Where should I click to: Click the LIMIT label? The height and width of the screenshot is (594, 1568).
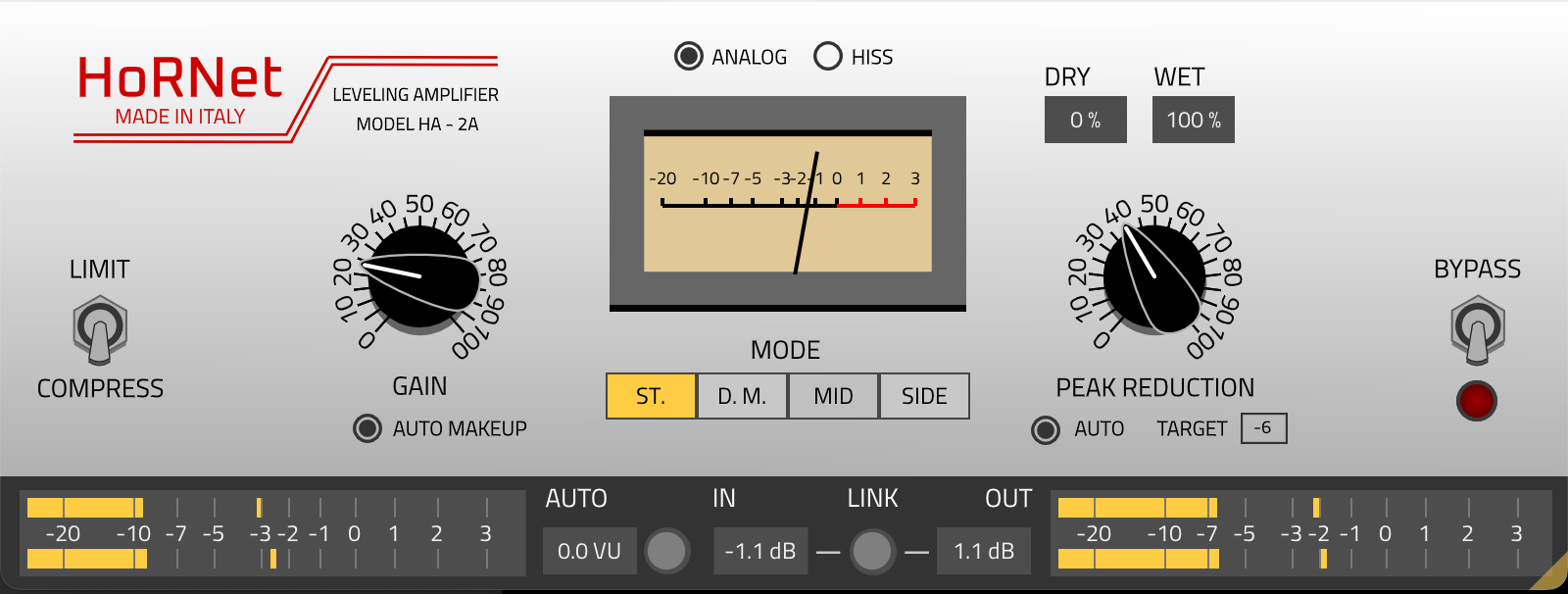[x=100, y=270]
